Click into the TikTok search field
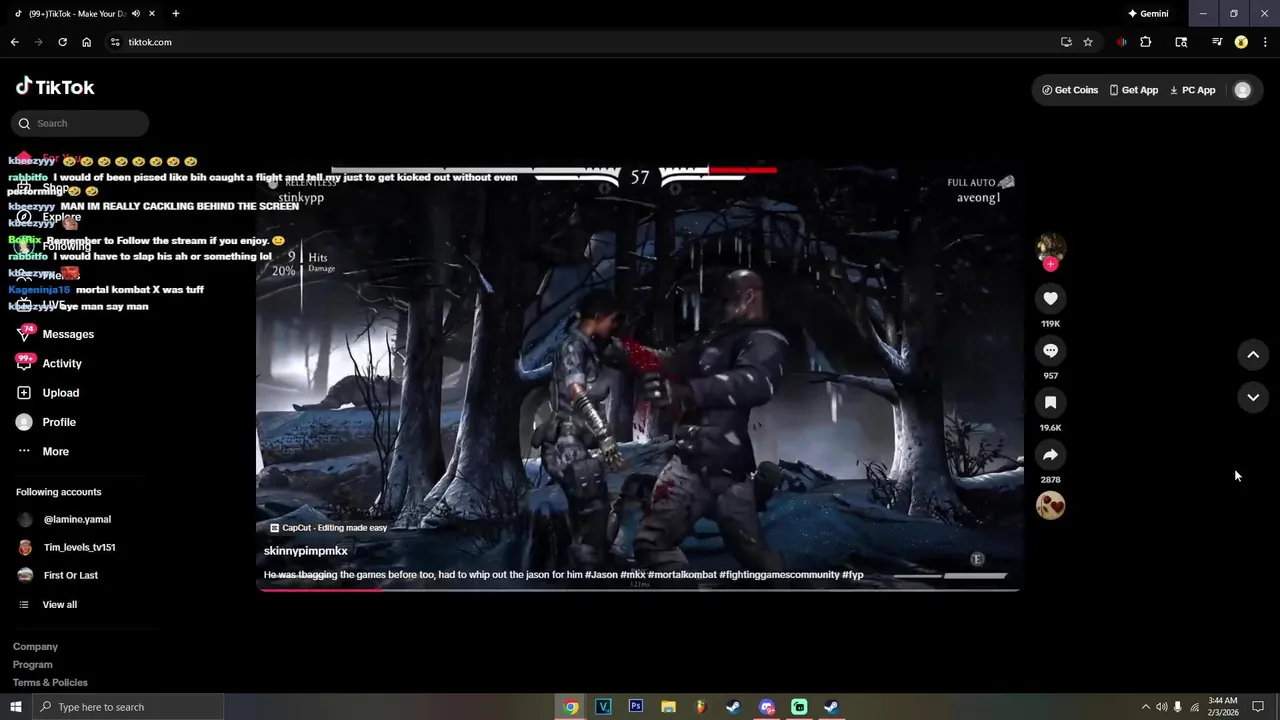 (x=80, y=123)
